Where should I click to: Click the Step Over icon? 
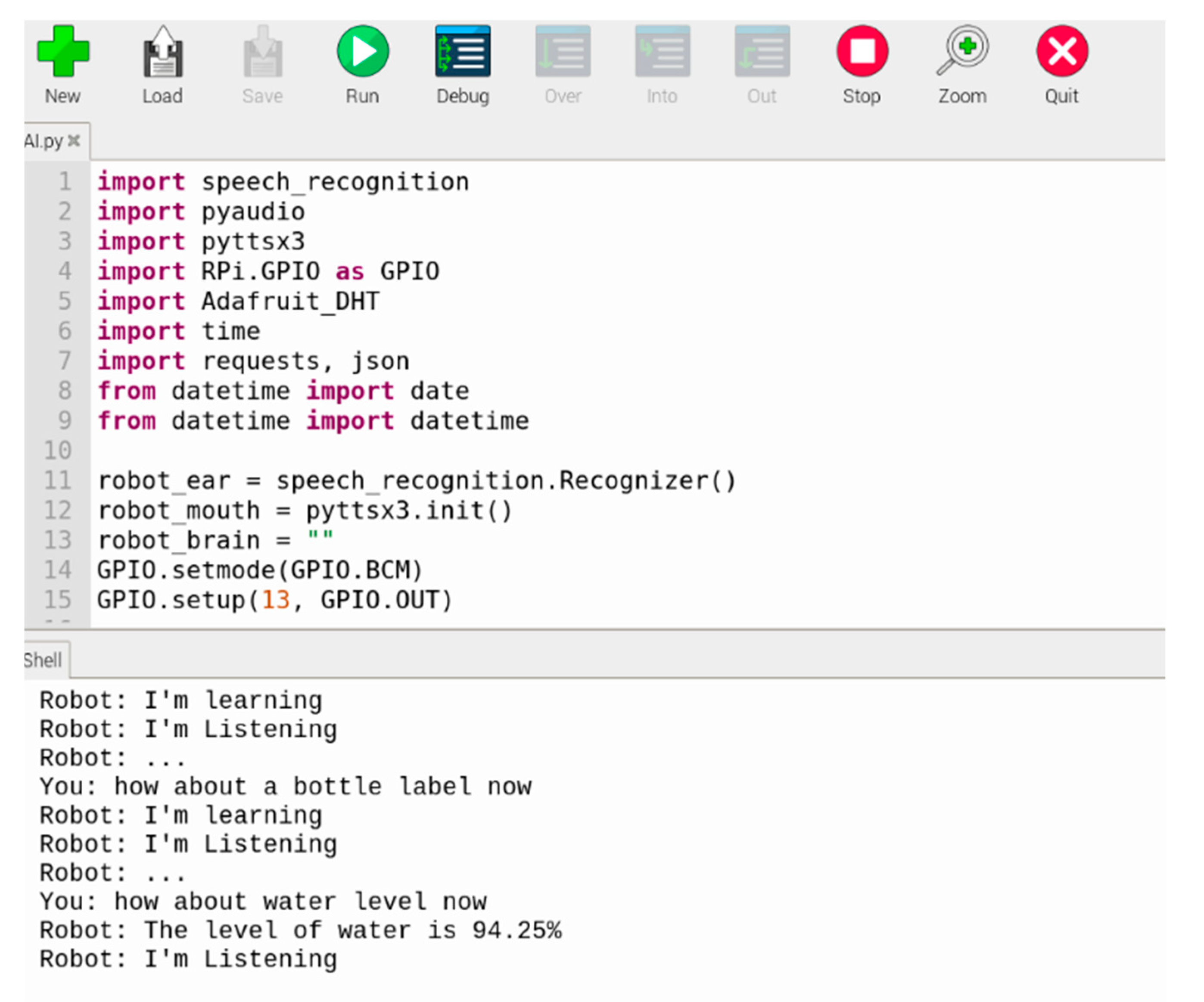coord(563,52)
